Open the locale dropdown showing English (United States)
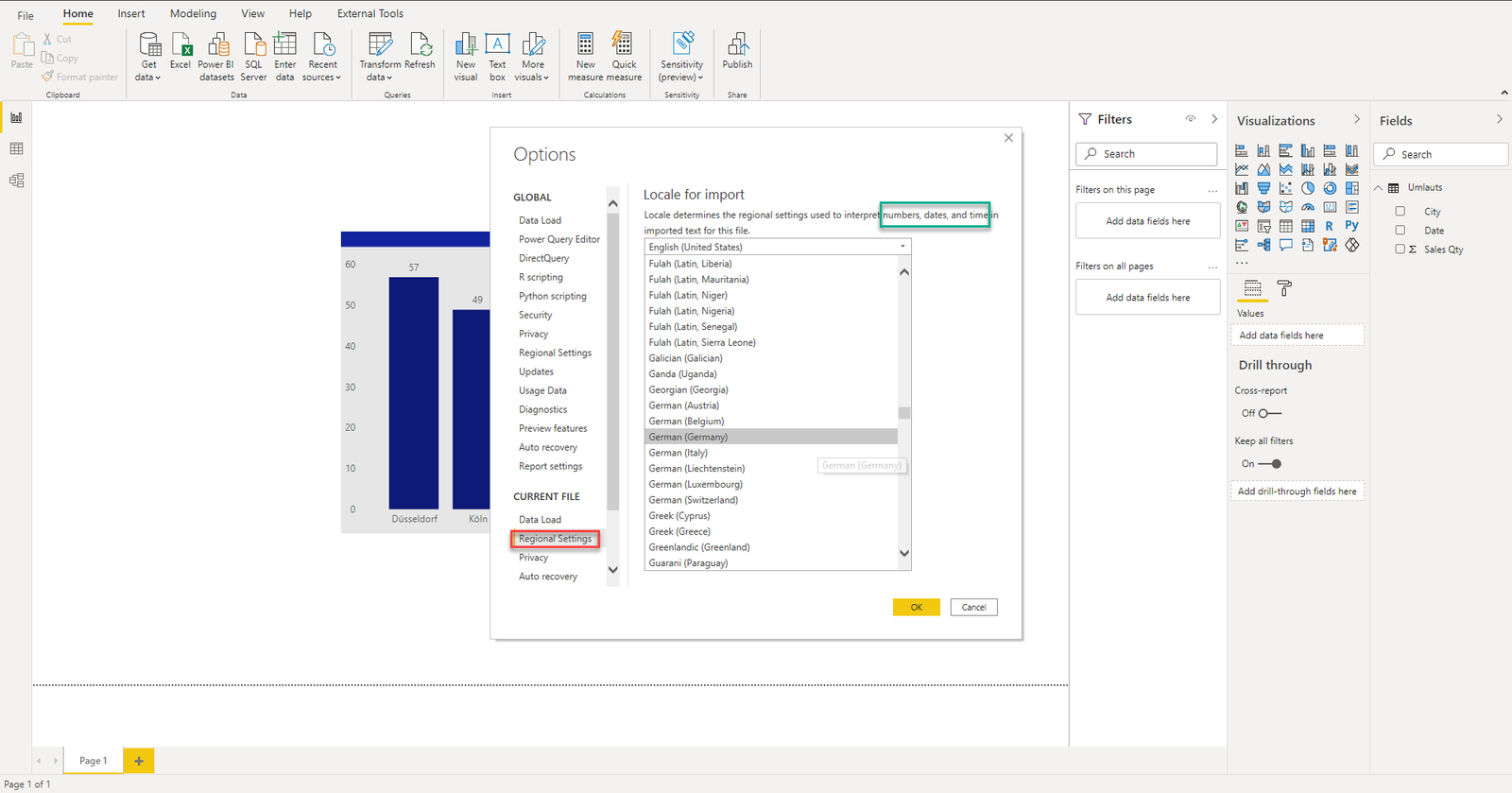This screenshot has height=793, width=1512. 777,247
